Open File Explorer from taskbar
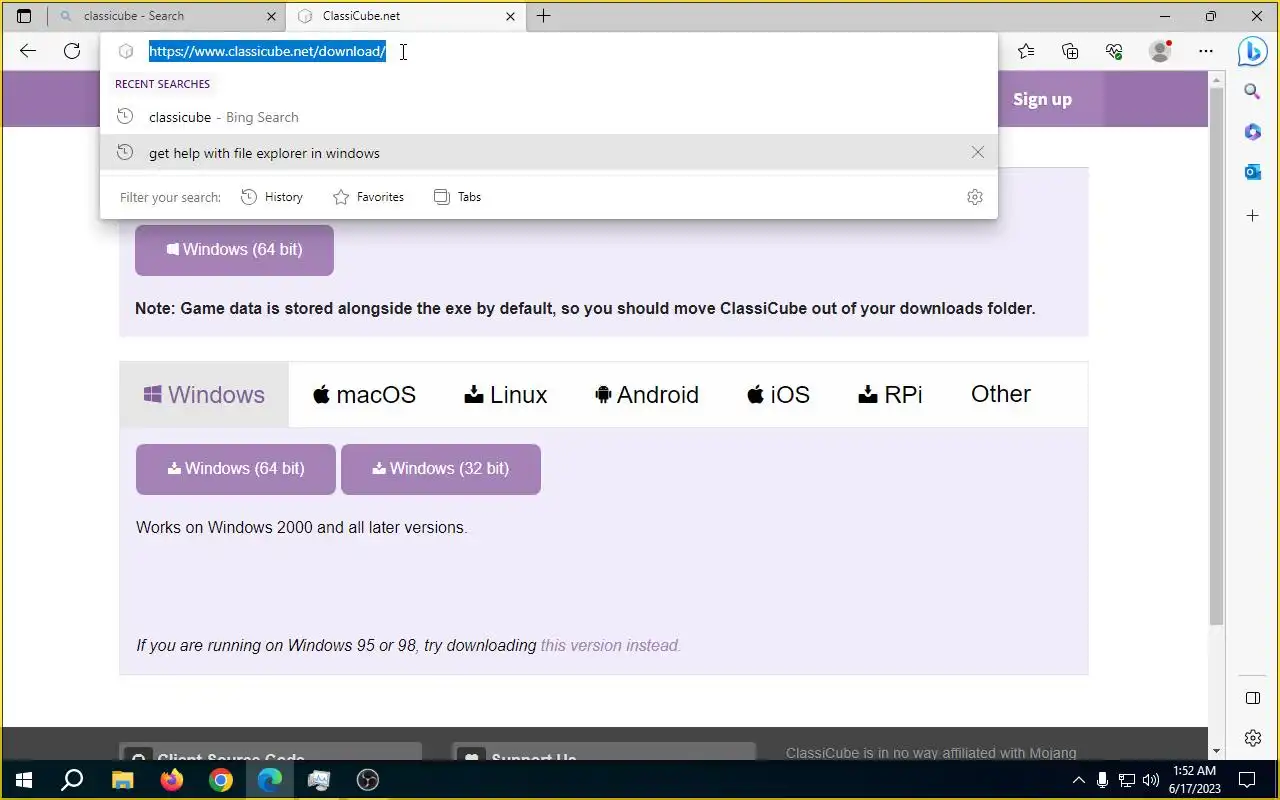 tap(122, 780)
